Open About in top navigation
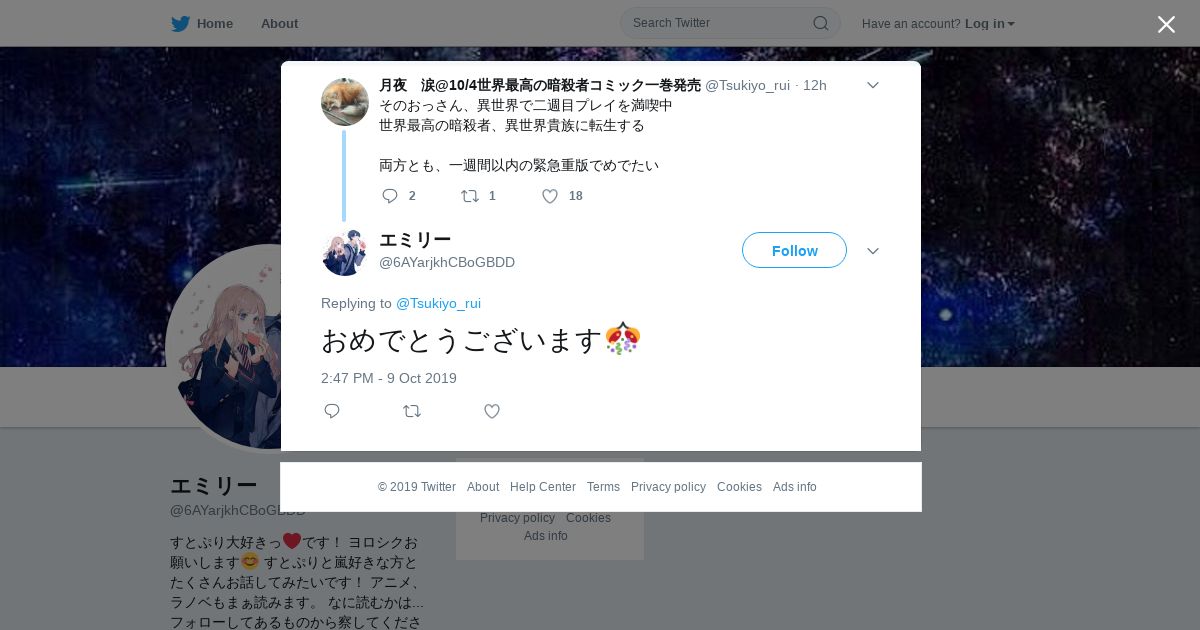Screen dimensions: 1200x630 pyautogui.click(x=279, y=24)
